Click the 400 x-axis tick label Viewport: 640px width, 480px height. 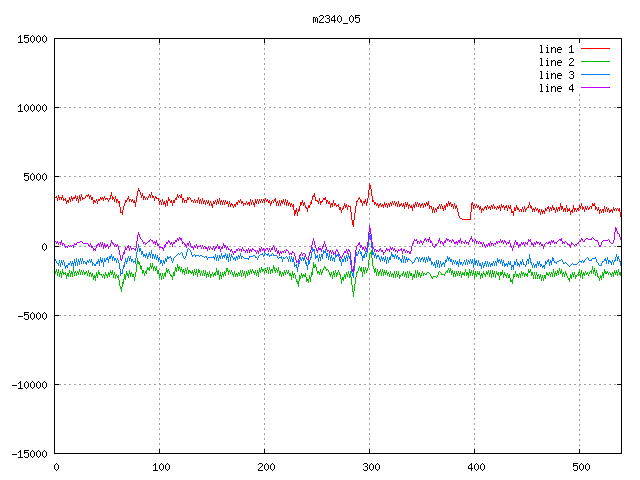(x=475, y=467)
